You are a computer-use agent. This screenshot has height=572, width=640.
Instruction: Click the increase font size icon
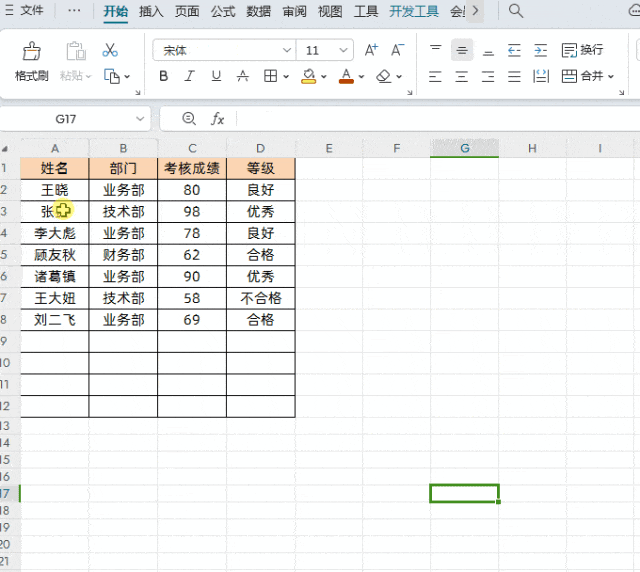(371, 50)
